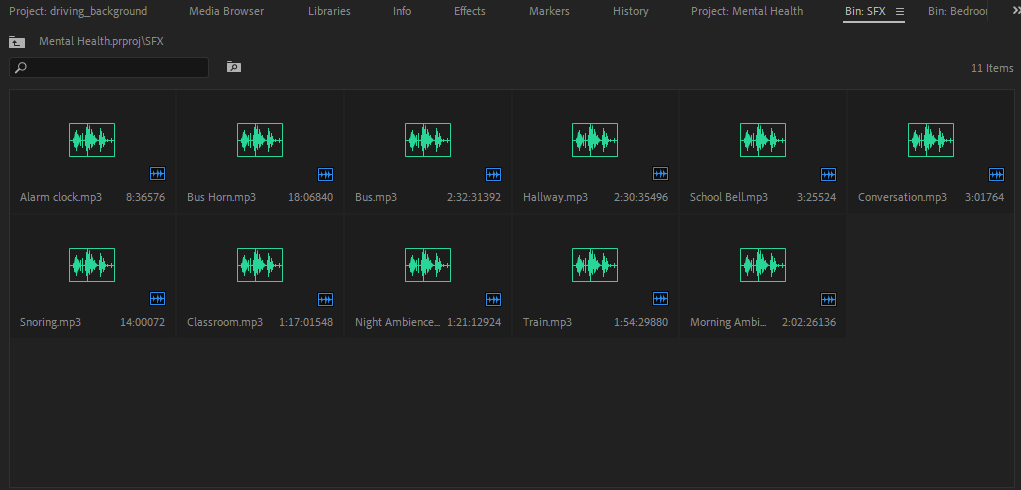Switch to the History tab
Image resolution: width=1021 pixels, height=490 pixels.
(630, 11)
